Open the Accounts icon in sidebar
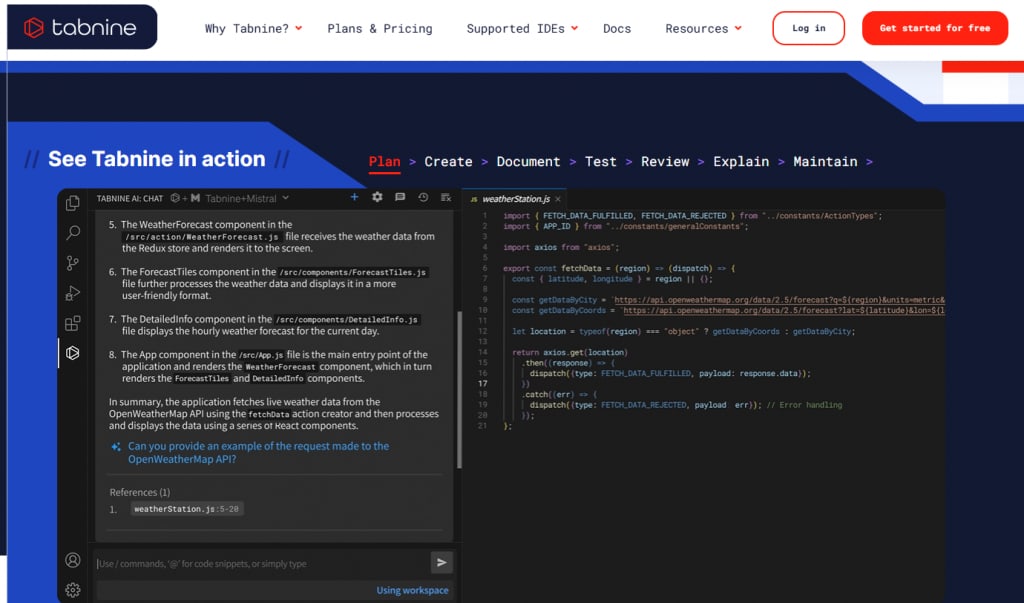 (x=73, y=560)
